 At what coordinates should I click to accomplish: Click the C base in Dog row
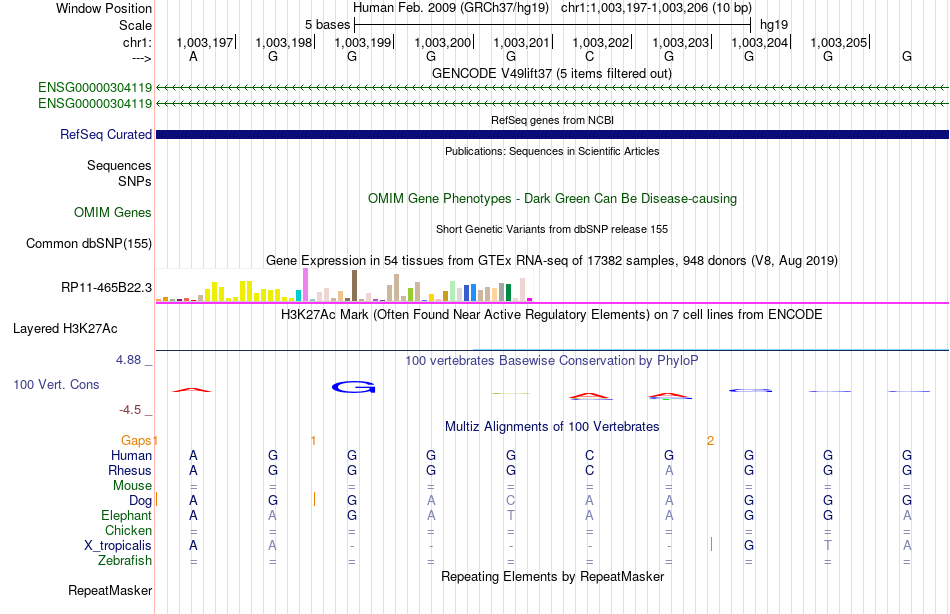[511, 501]
